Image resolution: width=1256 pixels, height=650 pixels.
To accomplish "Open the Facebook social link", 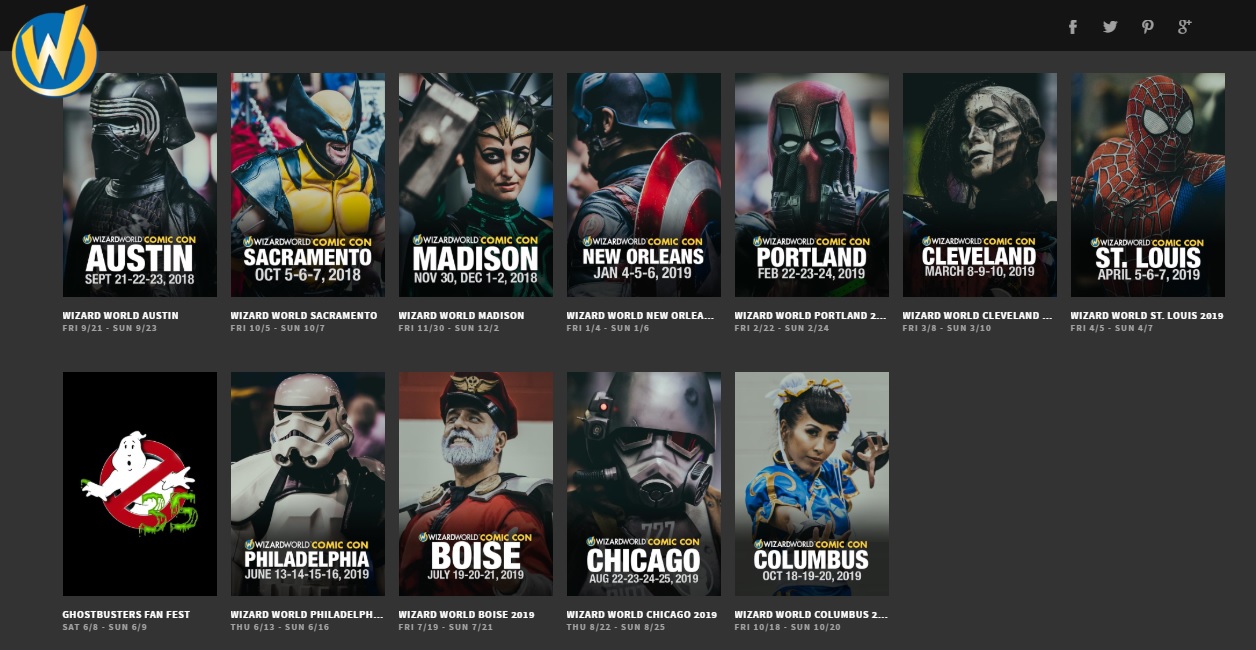I will 1073,27.
